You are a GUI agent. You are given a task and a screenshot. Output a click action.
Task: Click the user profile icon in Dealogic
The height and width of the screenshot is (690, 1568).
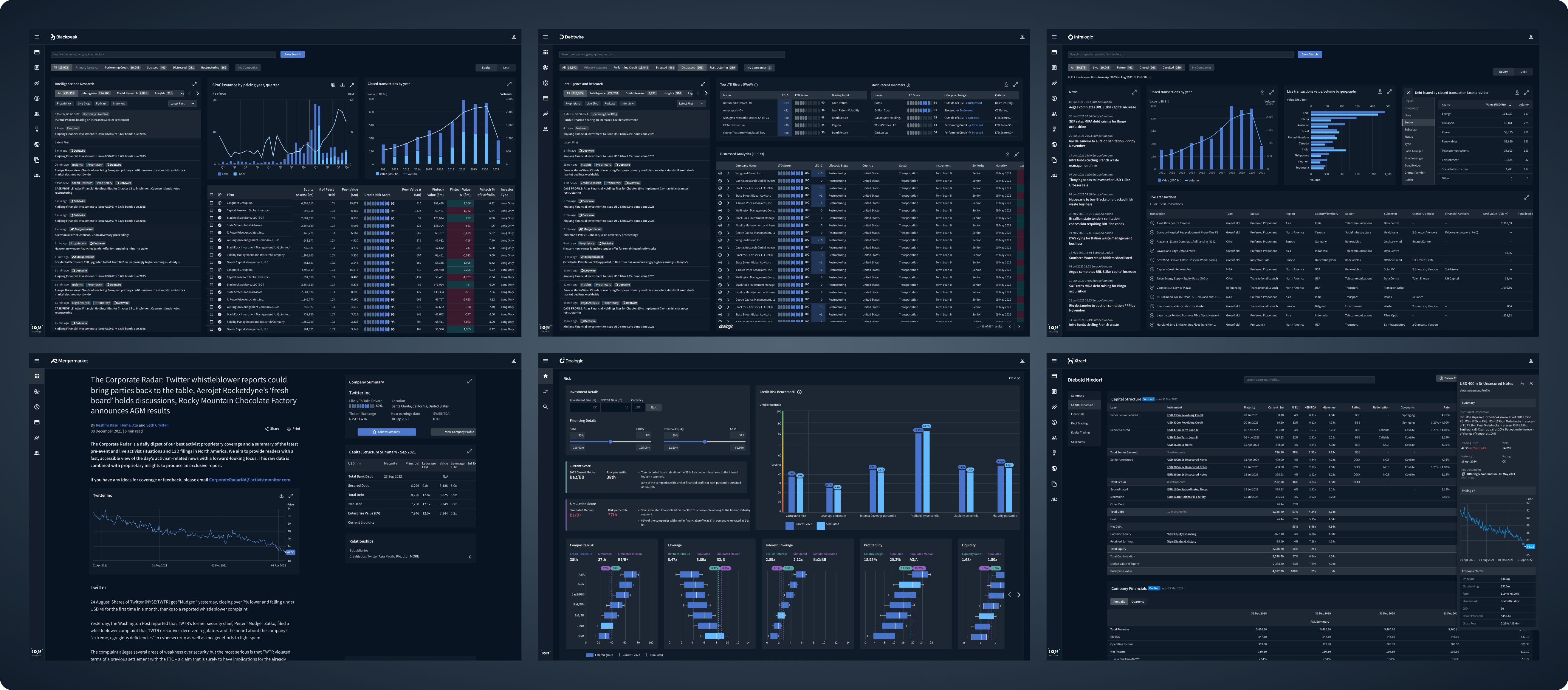[x=1022, y=360]
